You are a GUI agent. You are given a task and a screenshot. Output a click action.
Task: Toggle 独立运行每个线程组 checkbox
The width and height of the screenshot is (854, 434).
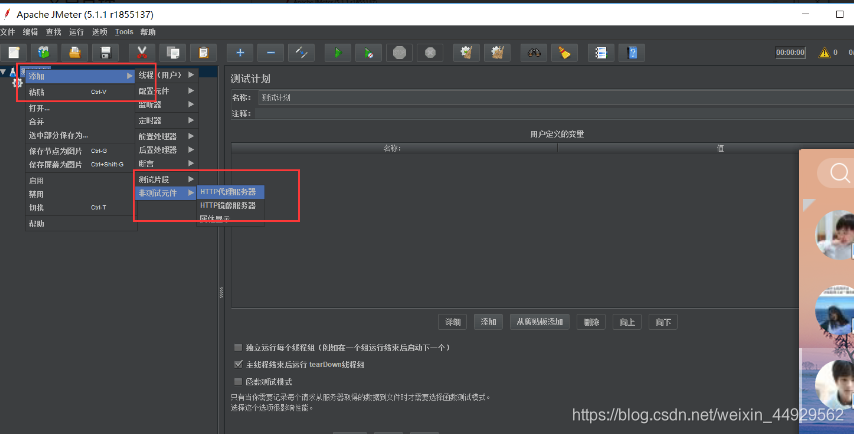click(x=238, y=347)
